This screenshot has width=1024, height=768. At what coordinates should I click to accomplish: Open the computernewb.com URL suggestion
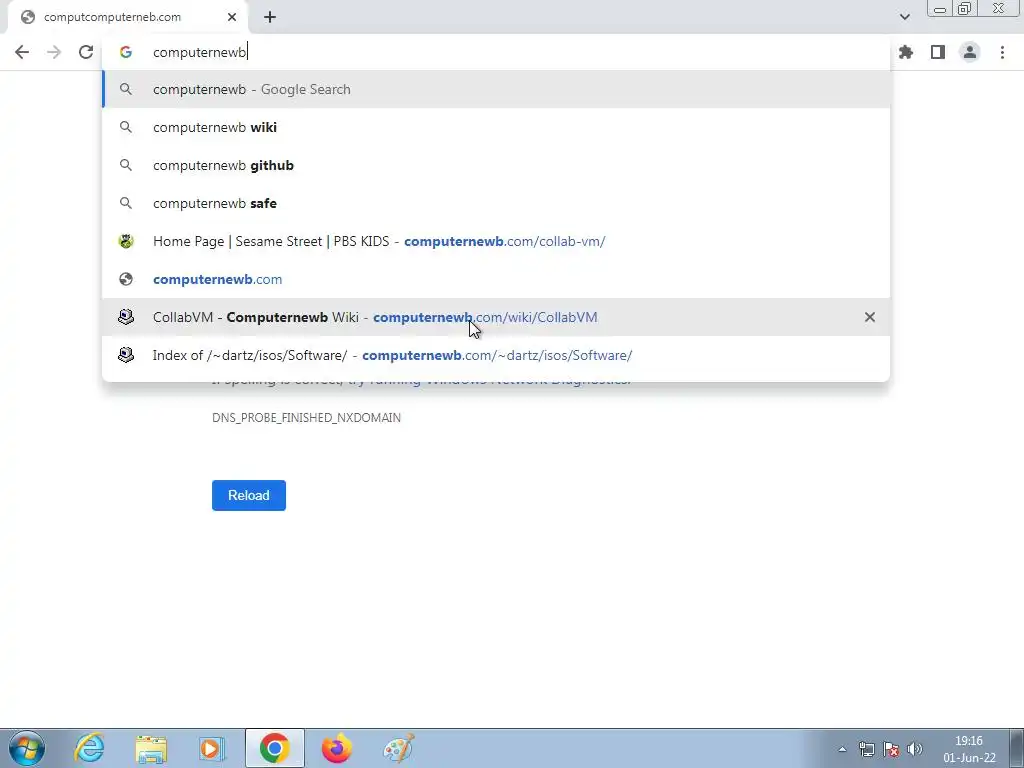point(496,279)
